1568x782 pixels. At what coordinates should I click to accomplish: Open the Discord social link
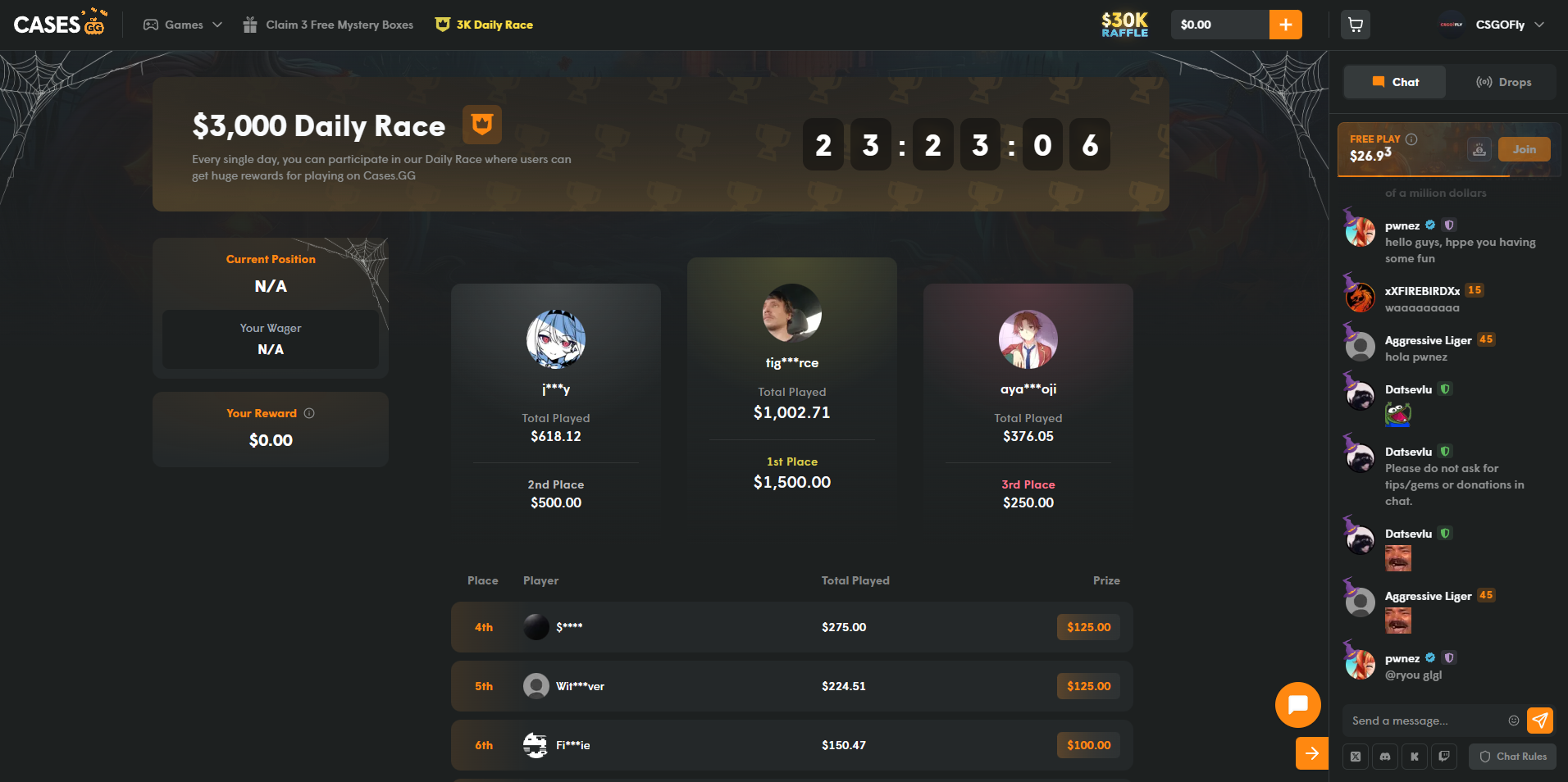point(1385,757)
